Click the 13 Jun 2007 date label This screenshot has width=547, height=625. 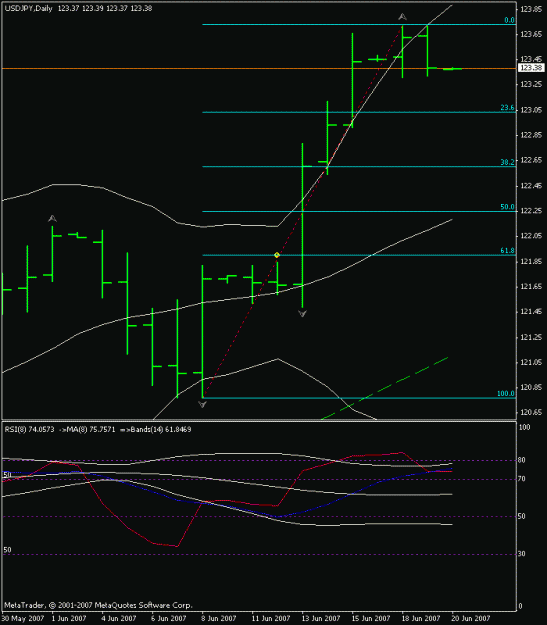coord(321,618)
